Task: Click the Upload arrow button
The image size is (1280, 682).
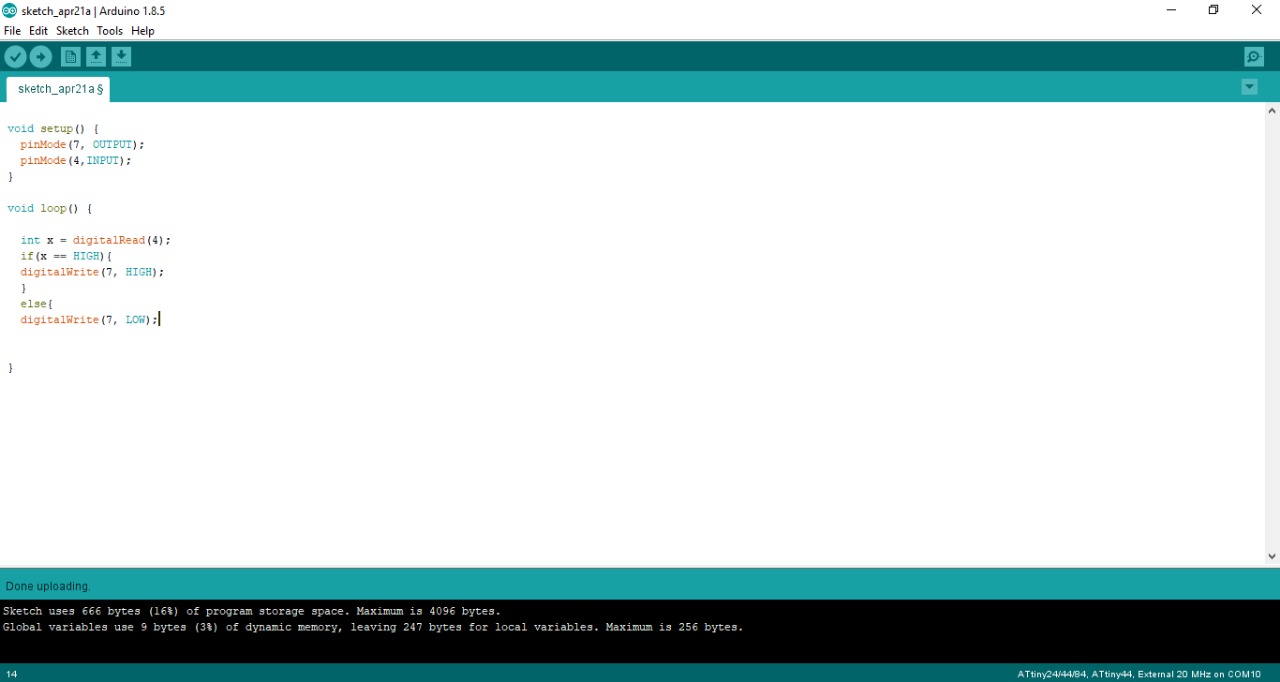Action: 41,57
